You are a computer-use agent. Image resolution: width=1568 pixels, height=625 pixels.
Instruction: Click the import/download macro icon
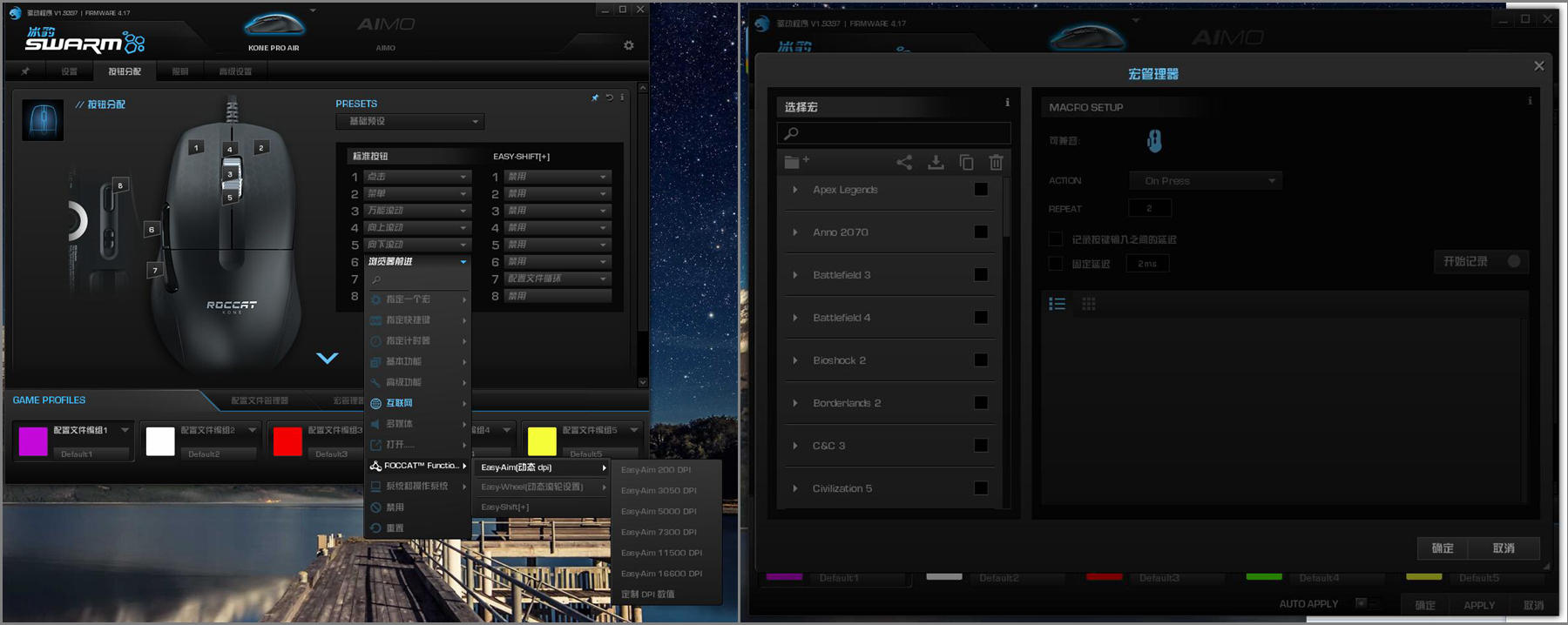click(936, 162)
